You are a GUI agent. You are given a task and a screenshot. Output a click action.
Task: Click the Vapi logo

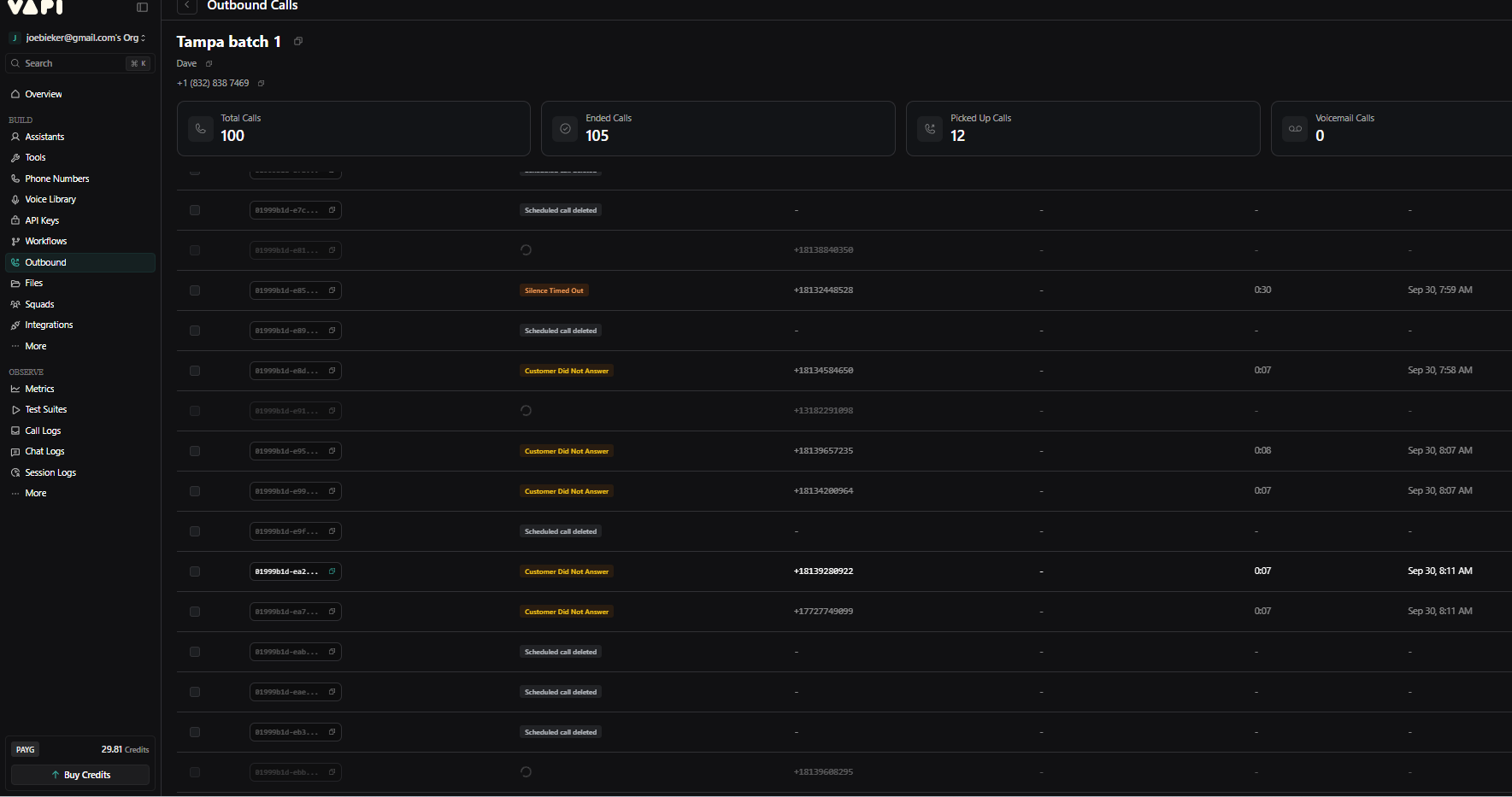pyautogui.click(x=36, y=7)
